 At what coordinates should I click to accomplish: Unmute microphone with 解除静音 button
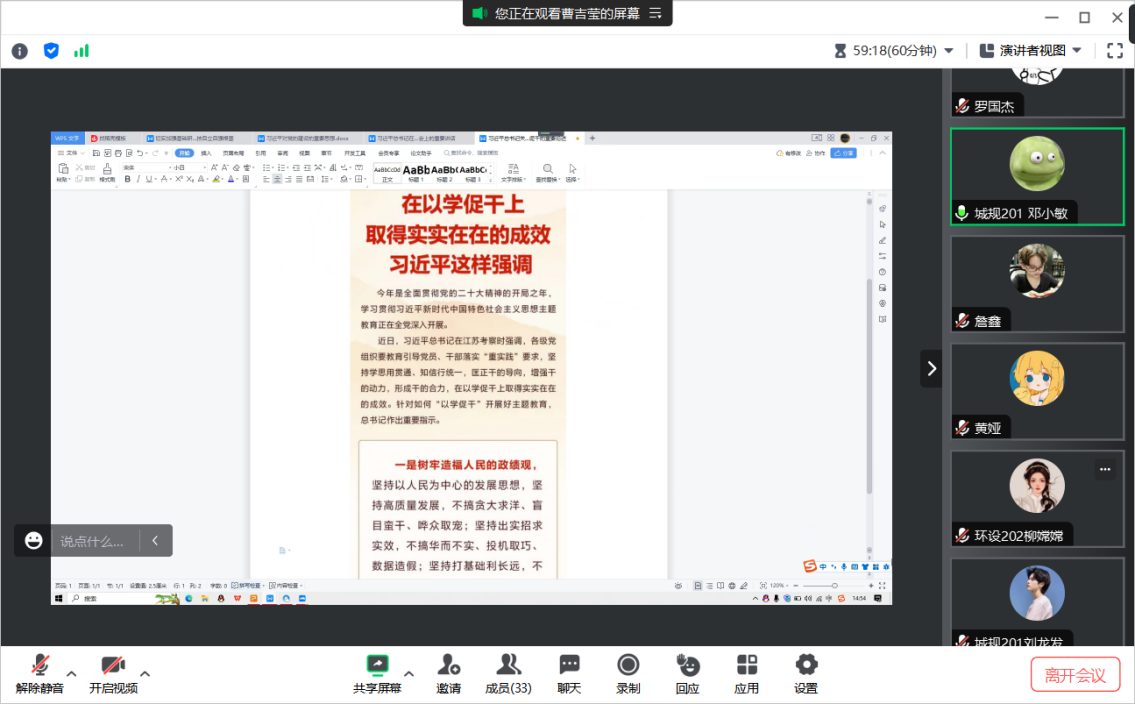pos(40,673)
